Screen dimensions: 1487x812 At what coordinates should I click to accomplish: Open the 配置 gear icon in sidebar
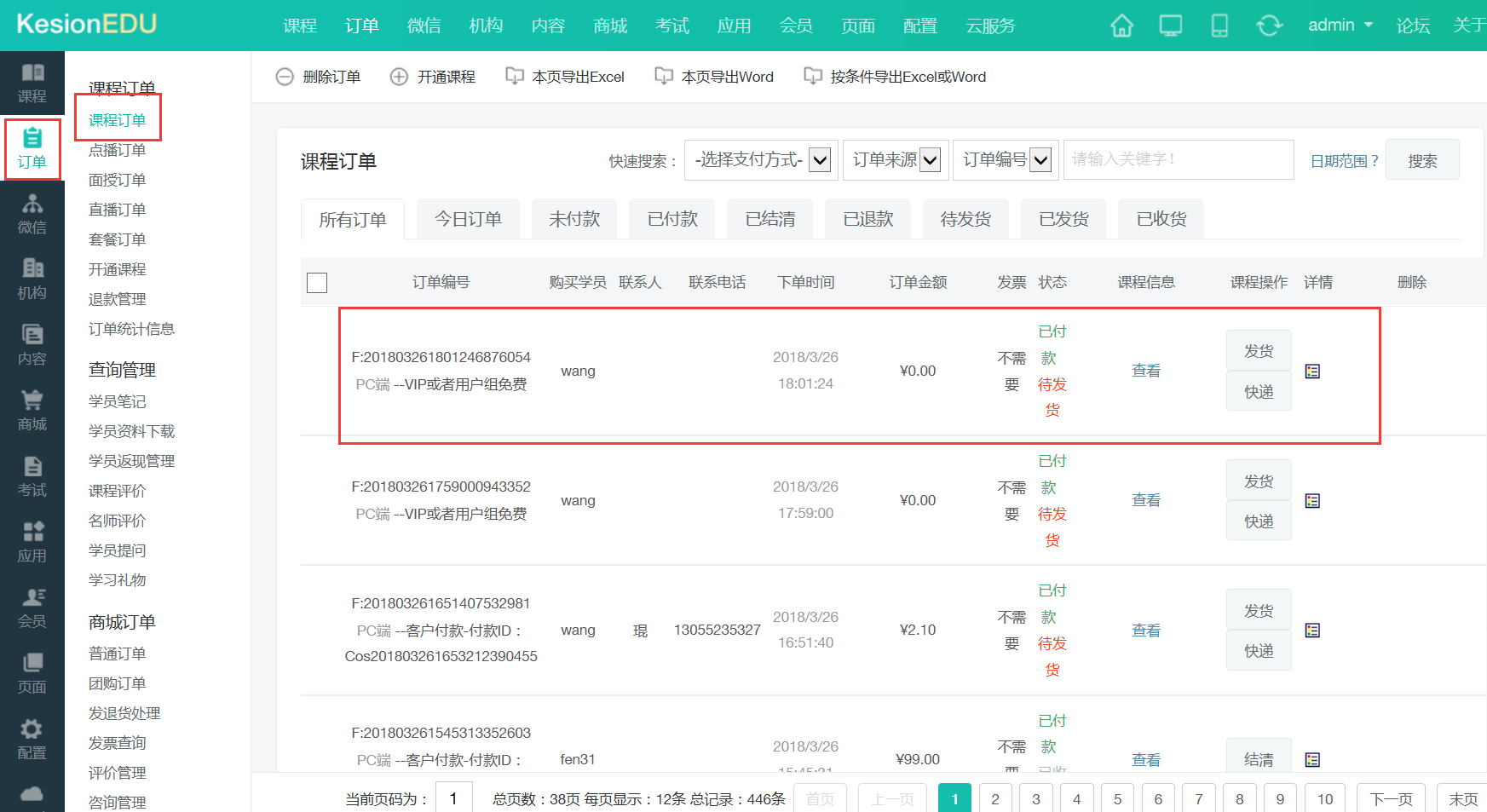point(32,739)
